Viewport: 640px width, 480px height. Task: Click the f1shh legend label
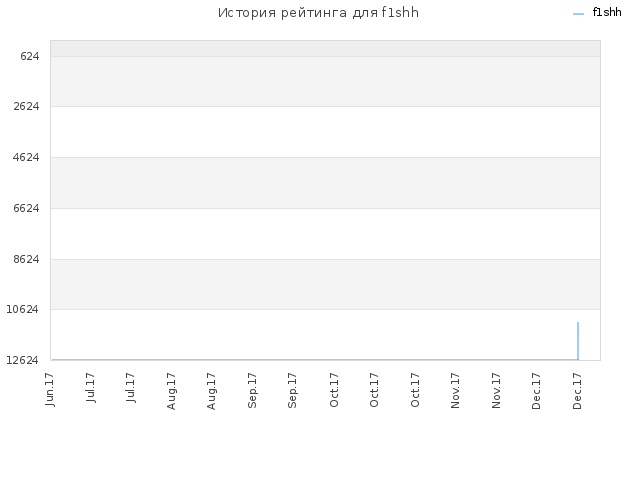(x=607, y=12)
